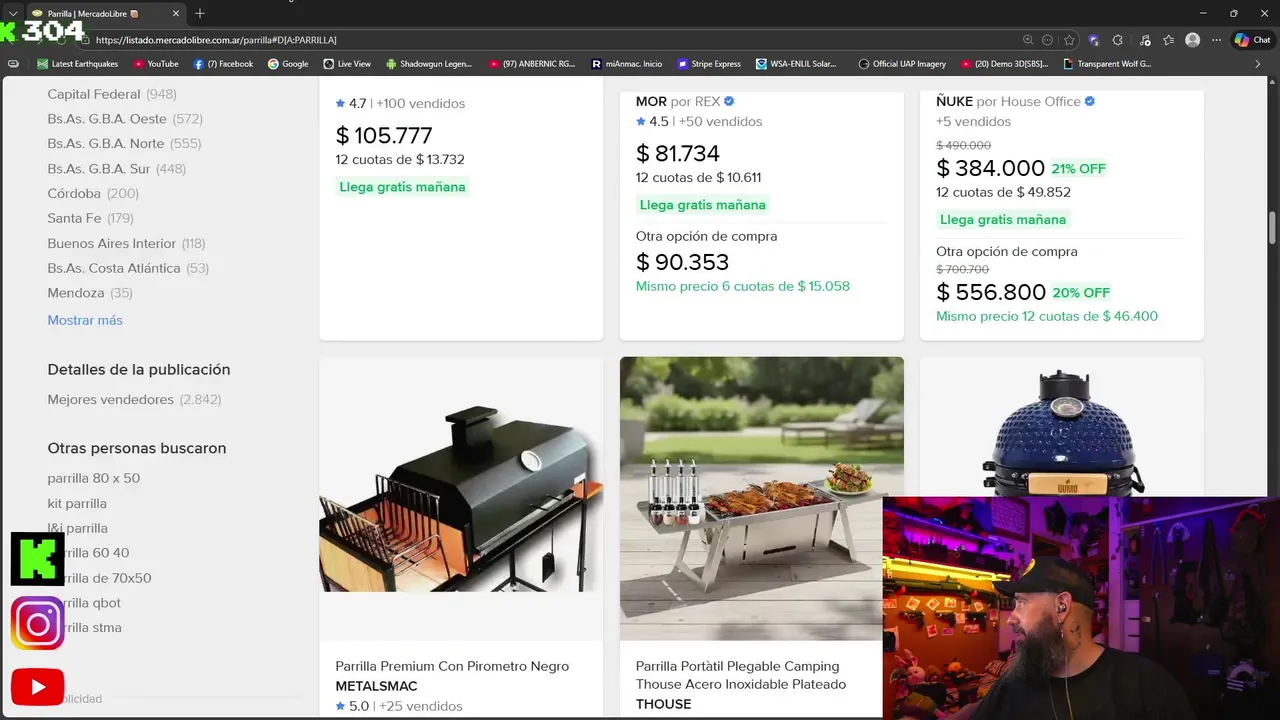Open MOR por REX seller link
This screenshot has height=720, width=1280.
pos(678,101)
